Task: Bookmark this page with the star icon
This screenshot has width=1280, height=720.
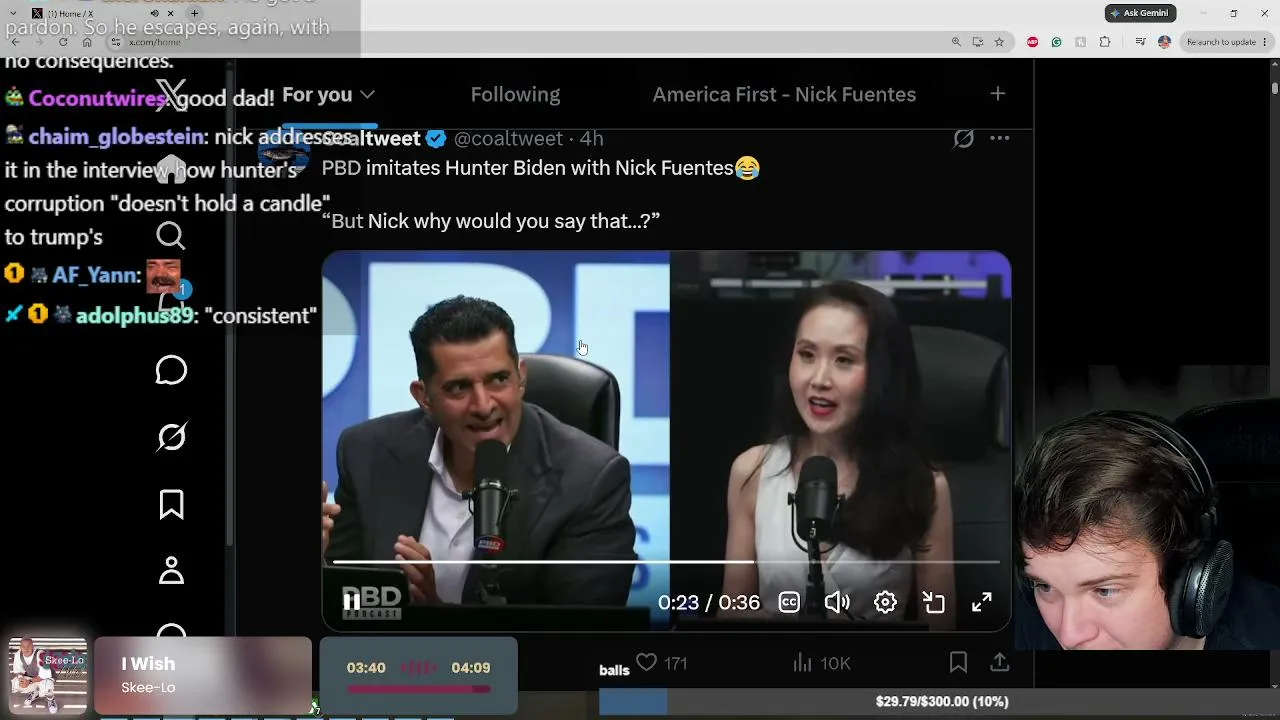Action: 999,42
